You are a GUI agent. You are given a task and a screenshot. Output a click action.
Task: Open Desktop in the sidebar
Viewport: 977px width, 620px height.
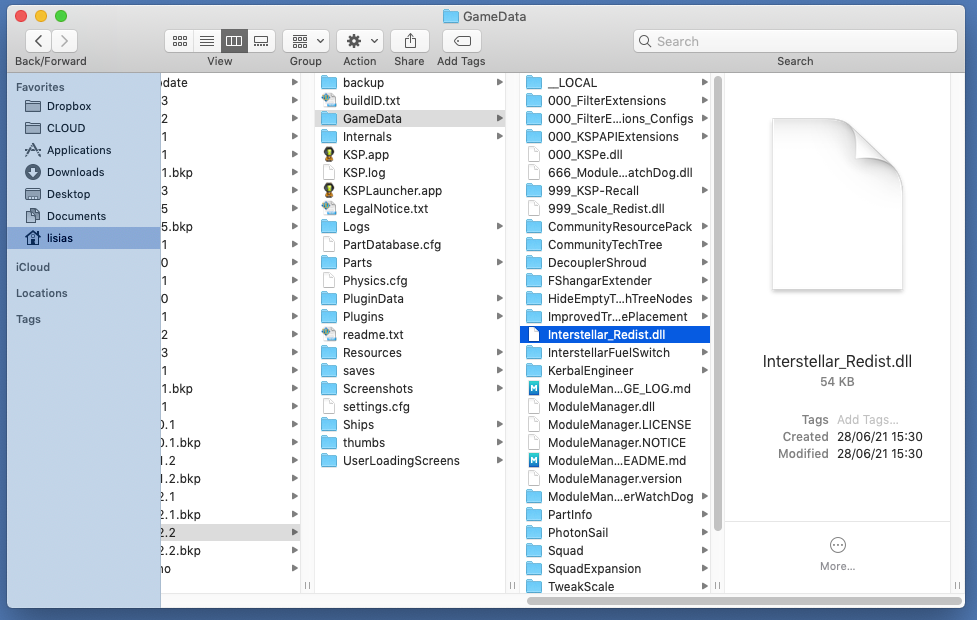83,194
